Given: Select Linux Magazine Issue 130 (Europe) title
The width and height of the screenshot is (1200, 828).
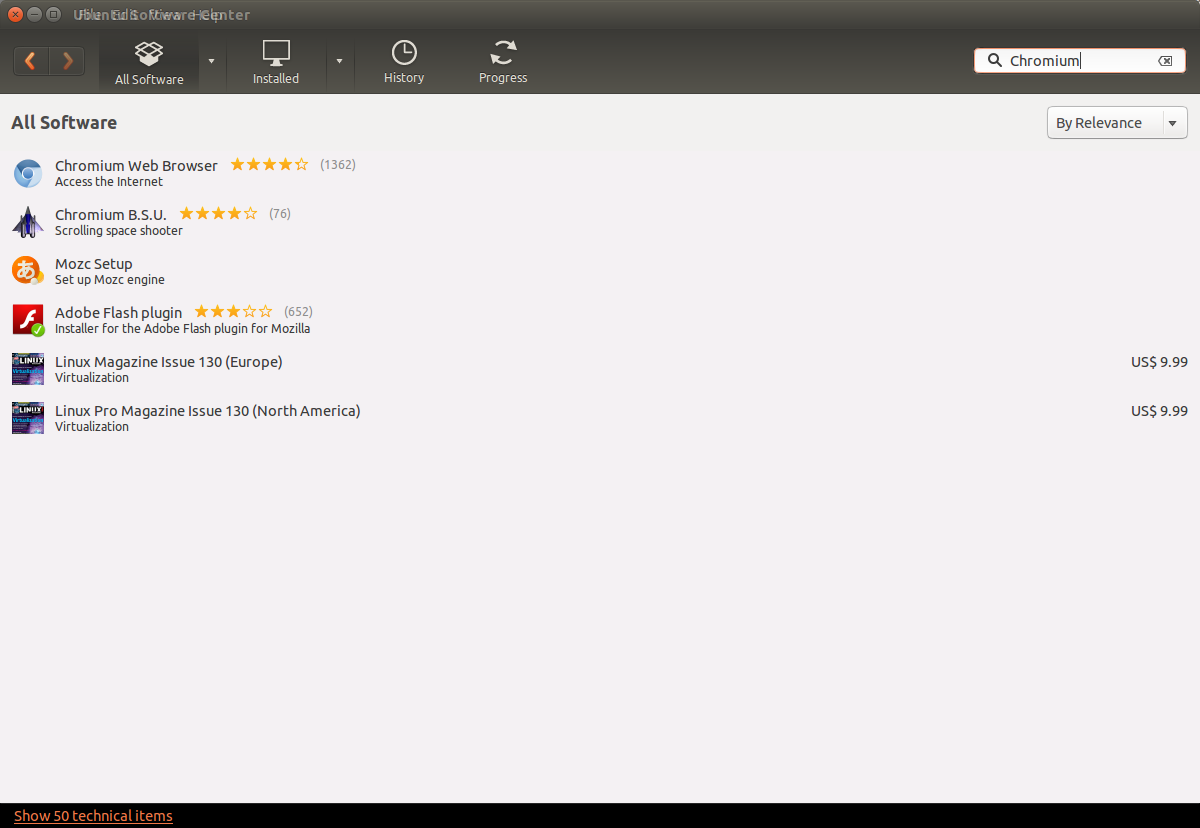Looking at the screenshot, I should click(169, 361).
